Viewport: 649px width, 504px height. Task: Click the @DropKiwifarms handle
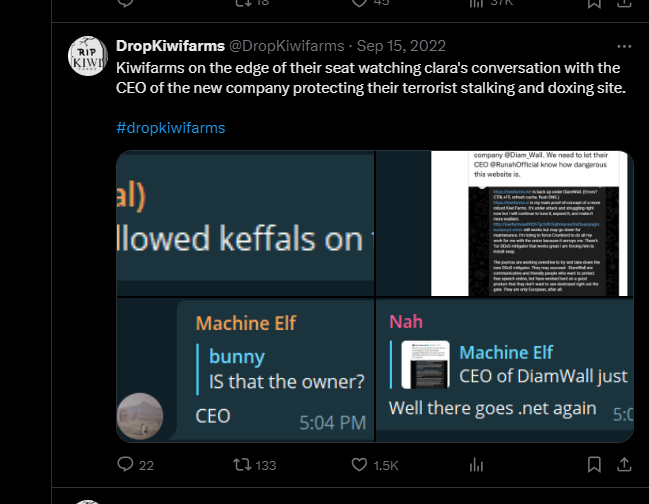pyautogui.click(x=289, y=46)
